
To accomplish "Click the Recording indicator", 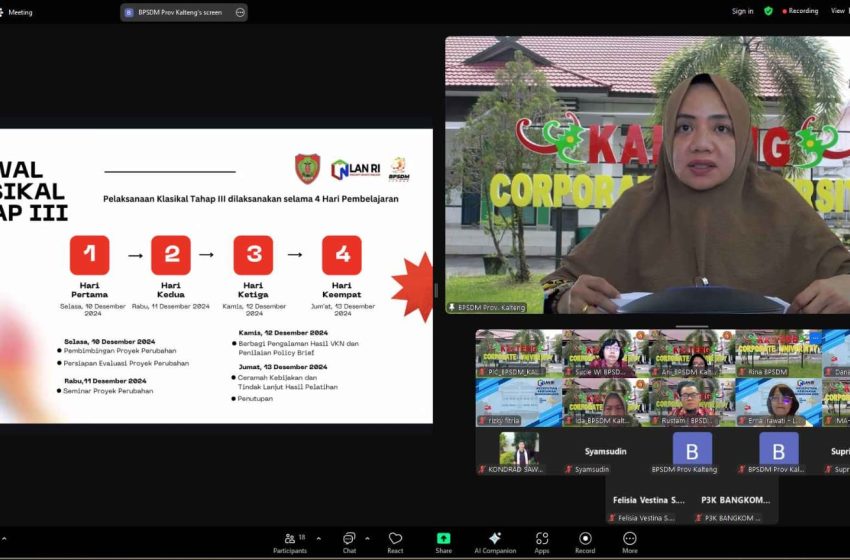I will coord(800,11).
